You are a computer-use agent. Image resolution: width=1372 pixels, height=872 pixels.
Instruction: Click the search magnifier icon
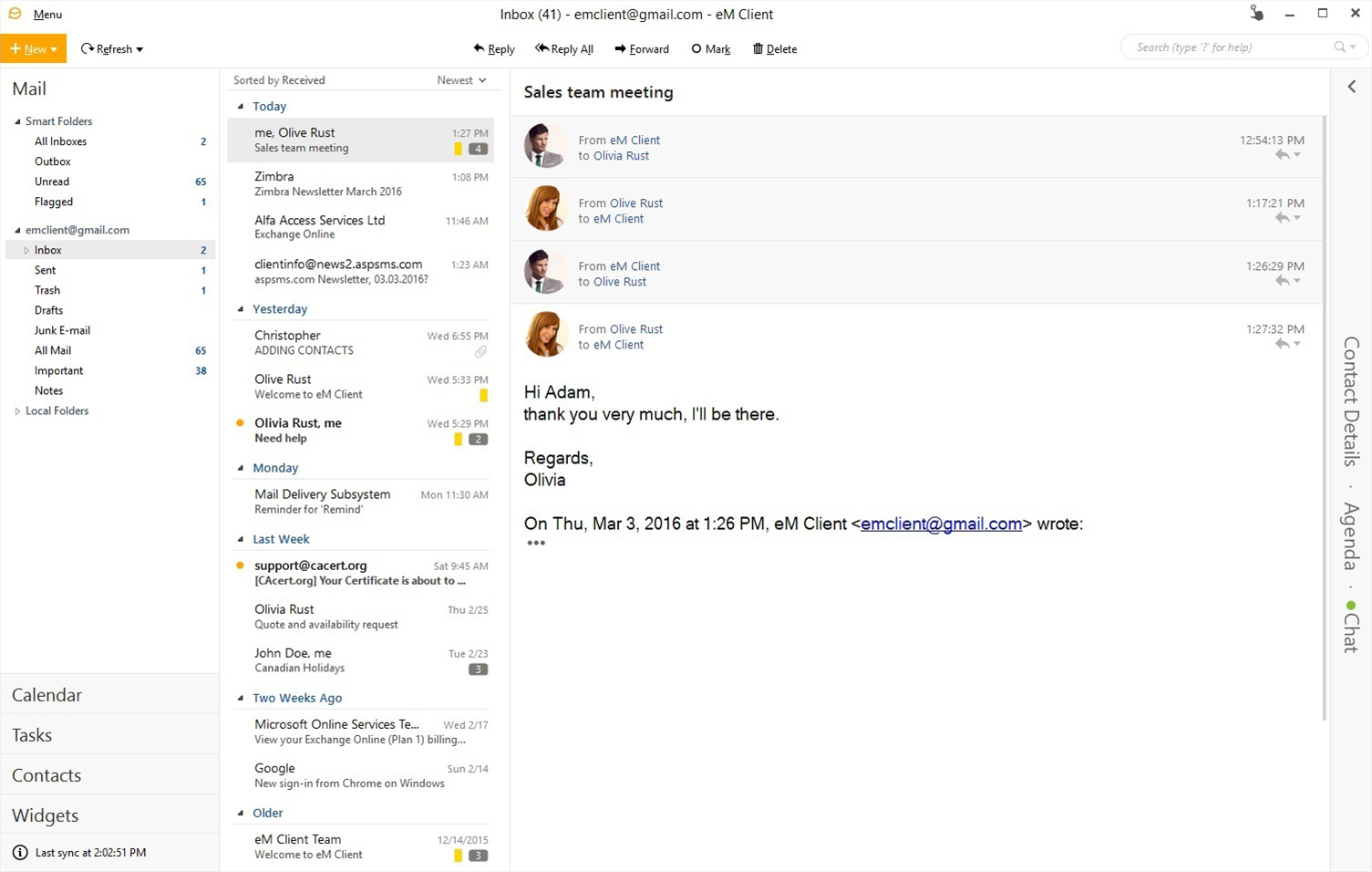pyautogui.click(x=1339, y=47)
